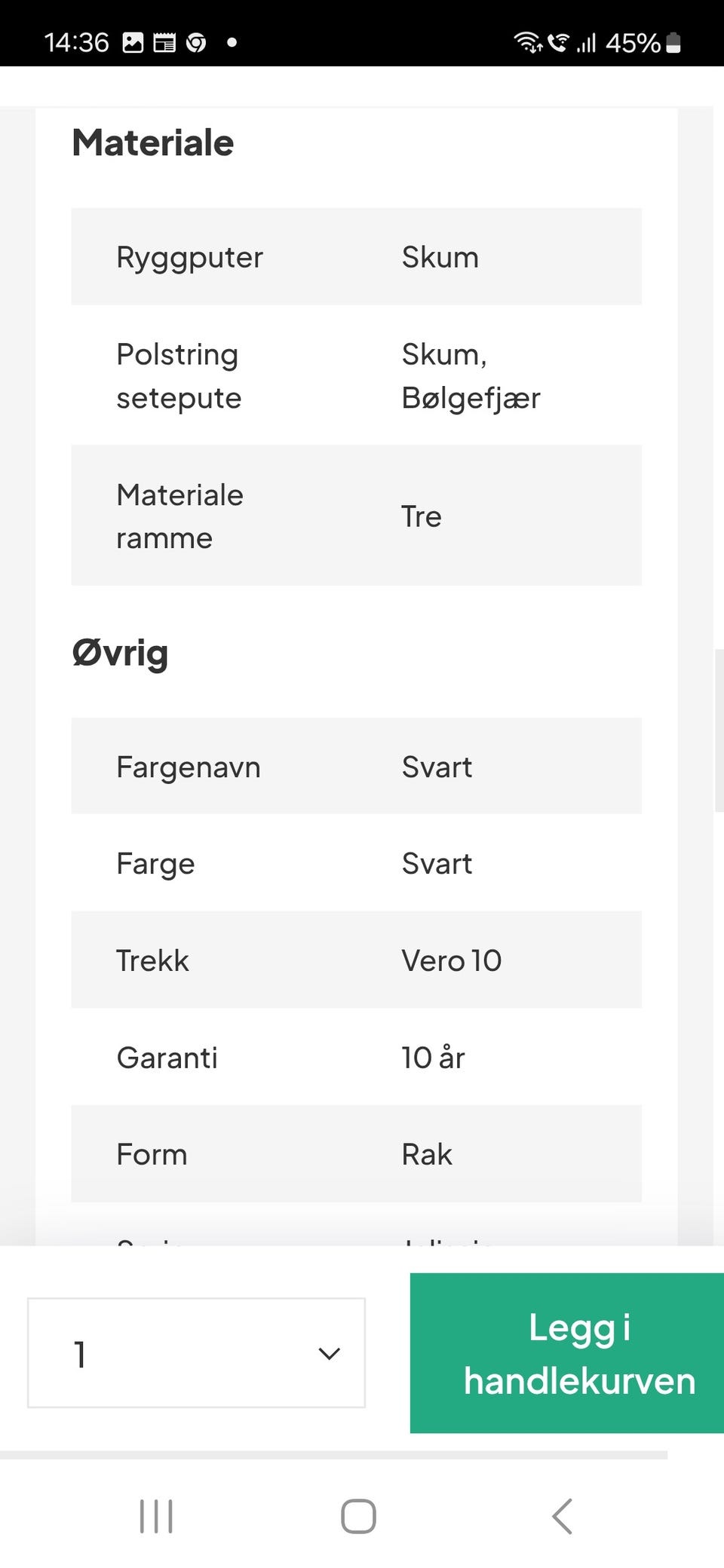Tap the Materiale ramme Tre row
Screen dimensions: 724x1568
pyautogui.click(x=356, y=516)
